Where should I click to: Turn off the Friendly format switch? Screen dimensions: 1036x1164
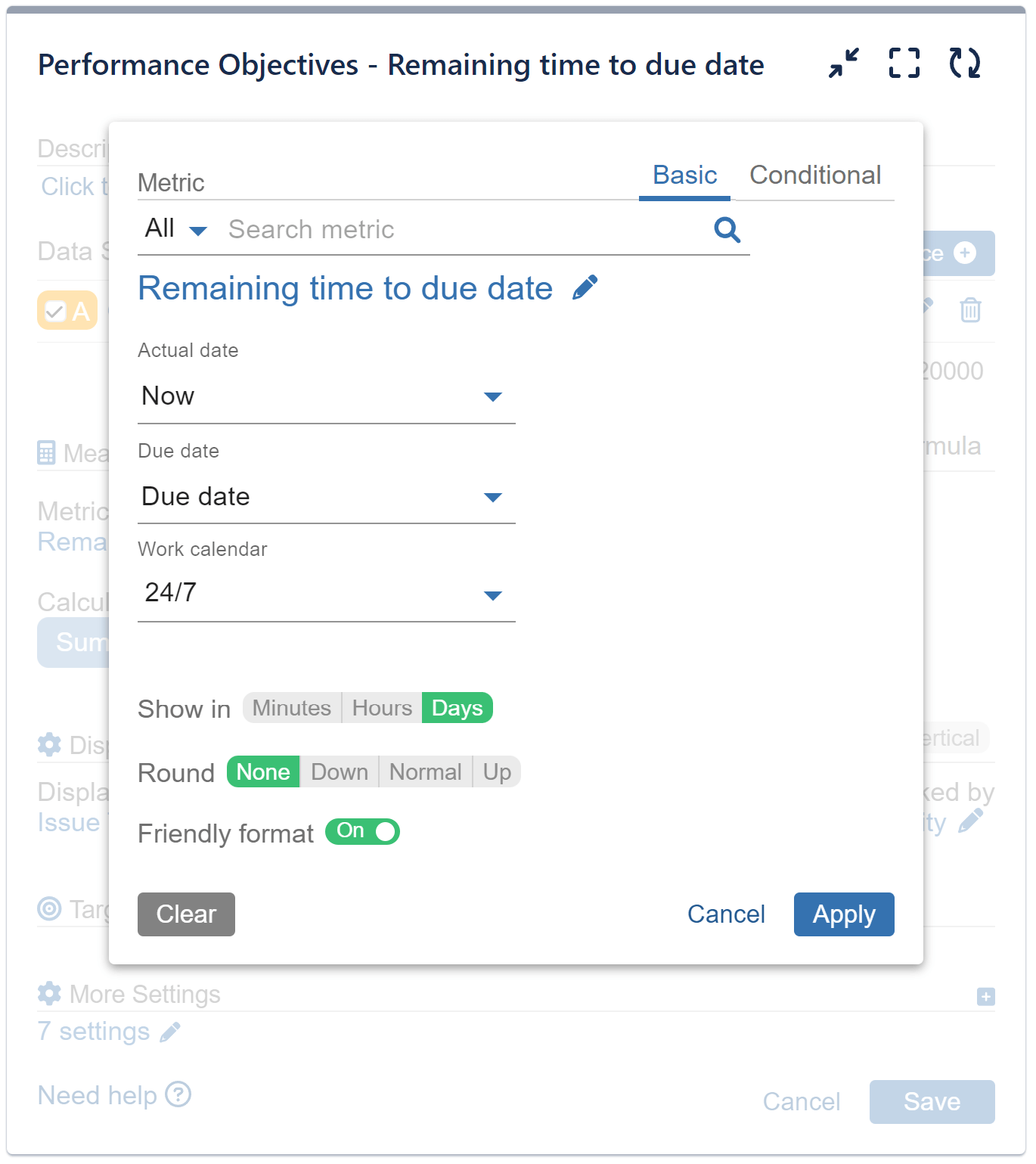click(x=362, y=832)
